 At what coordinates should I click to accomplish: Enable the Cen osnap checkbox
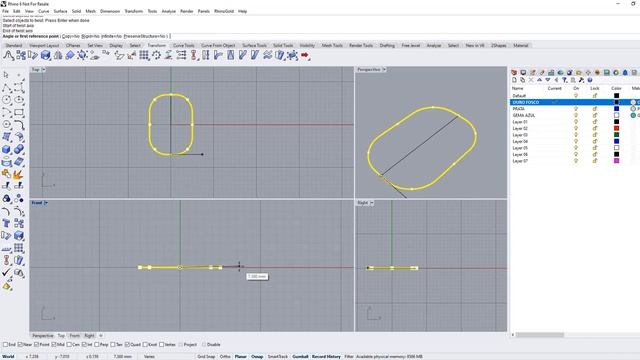coord(69,344)
